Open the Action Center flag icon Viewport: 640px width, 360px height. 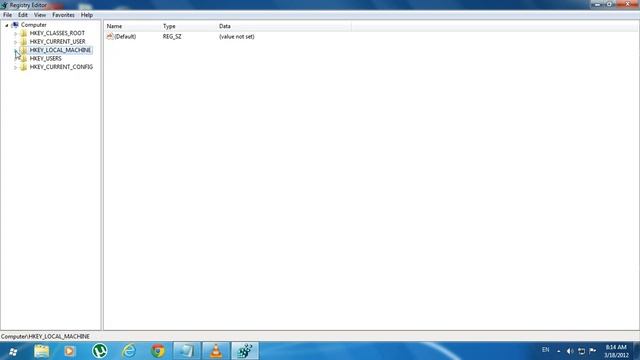(x=593, y=351)
